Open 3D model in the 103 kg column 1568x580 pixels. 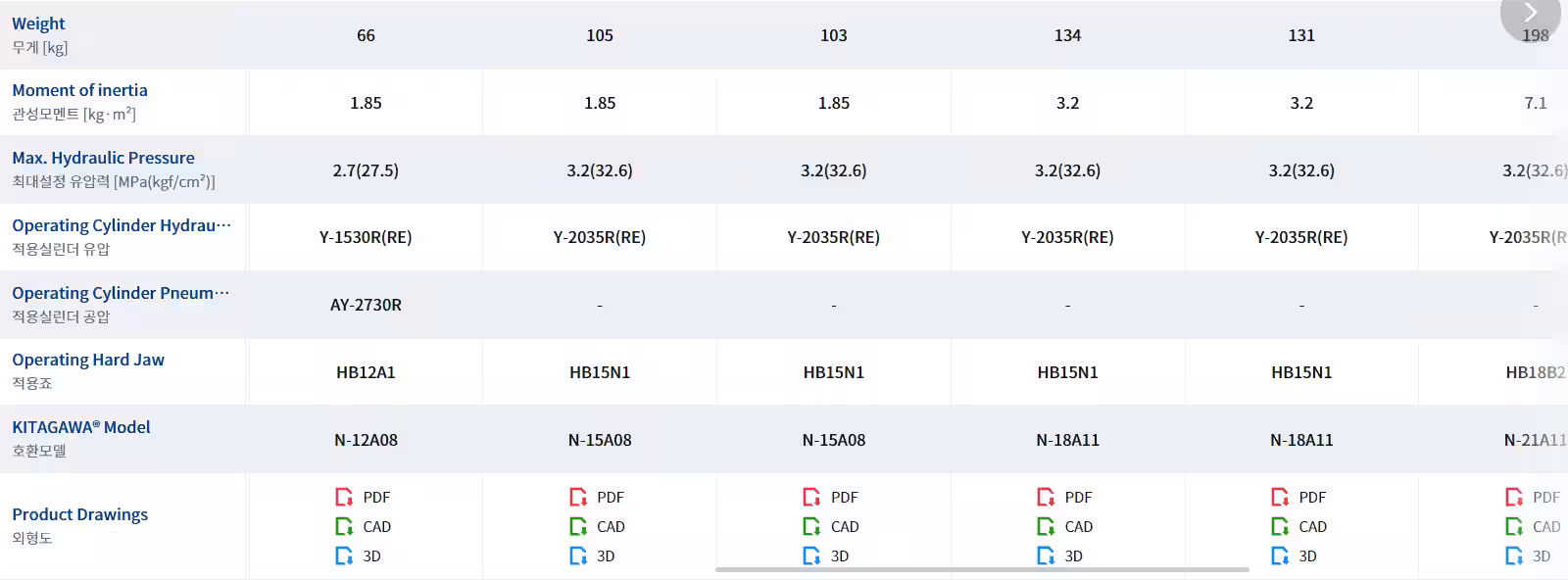pos(826,556)
